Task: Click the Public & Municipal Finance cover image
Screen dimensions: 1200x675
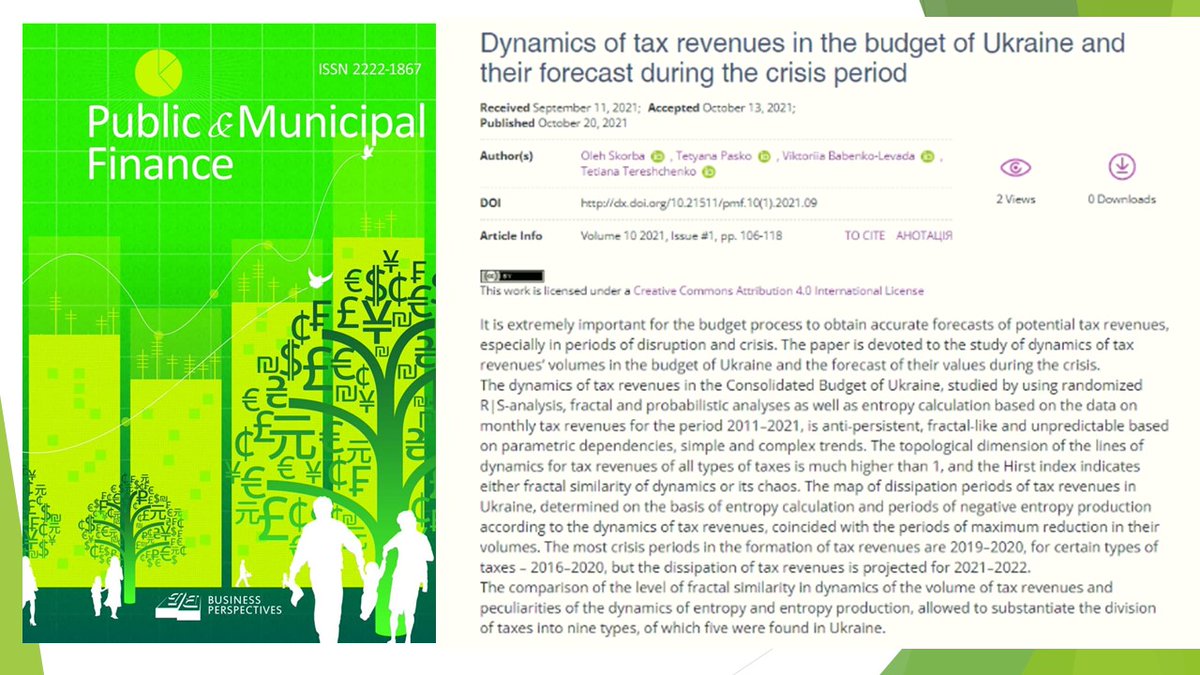Action: click(229, 333)
